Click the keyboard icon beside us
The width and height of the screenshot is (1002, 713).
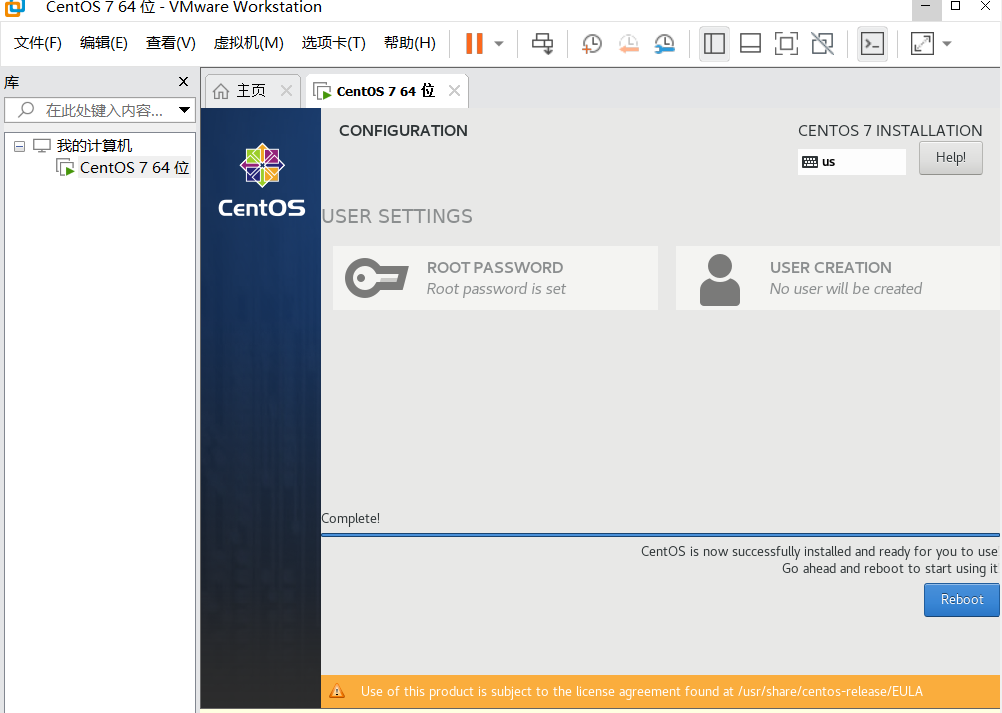[810, 162]
